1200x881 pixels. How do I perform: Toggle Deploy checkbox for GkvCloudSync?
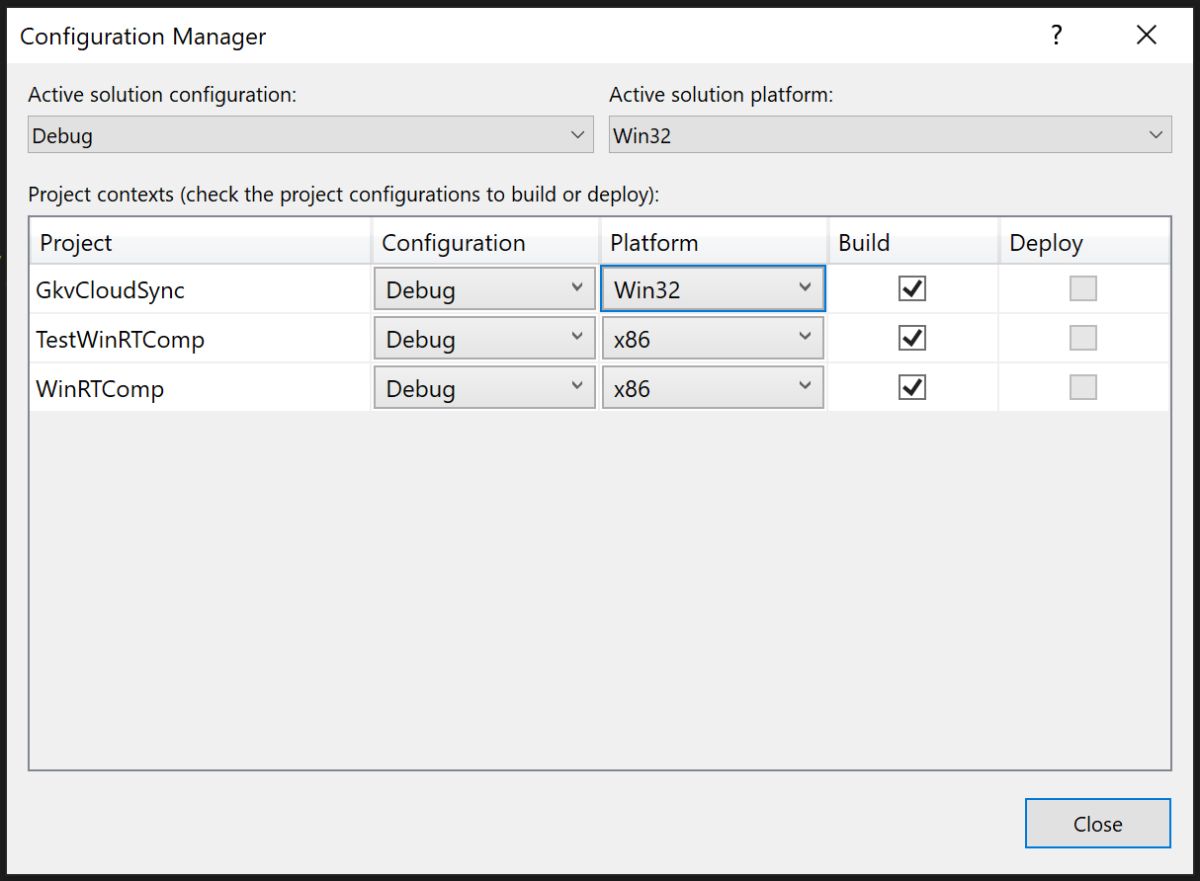tap(1083, 289)
